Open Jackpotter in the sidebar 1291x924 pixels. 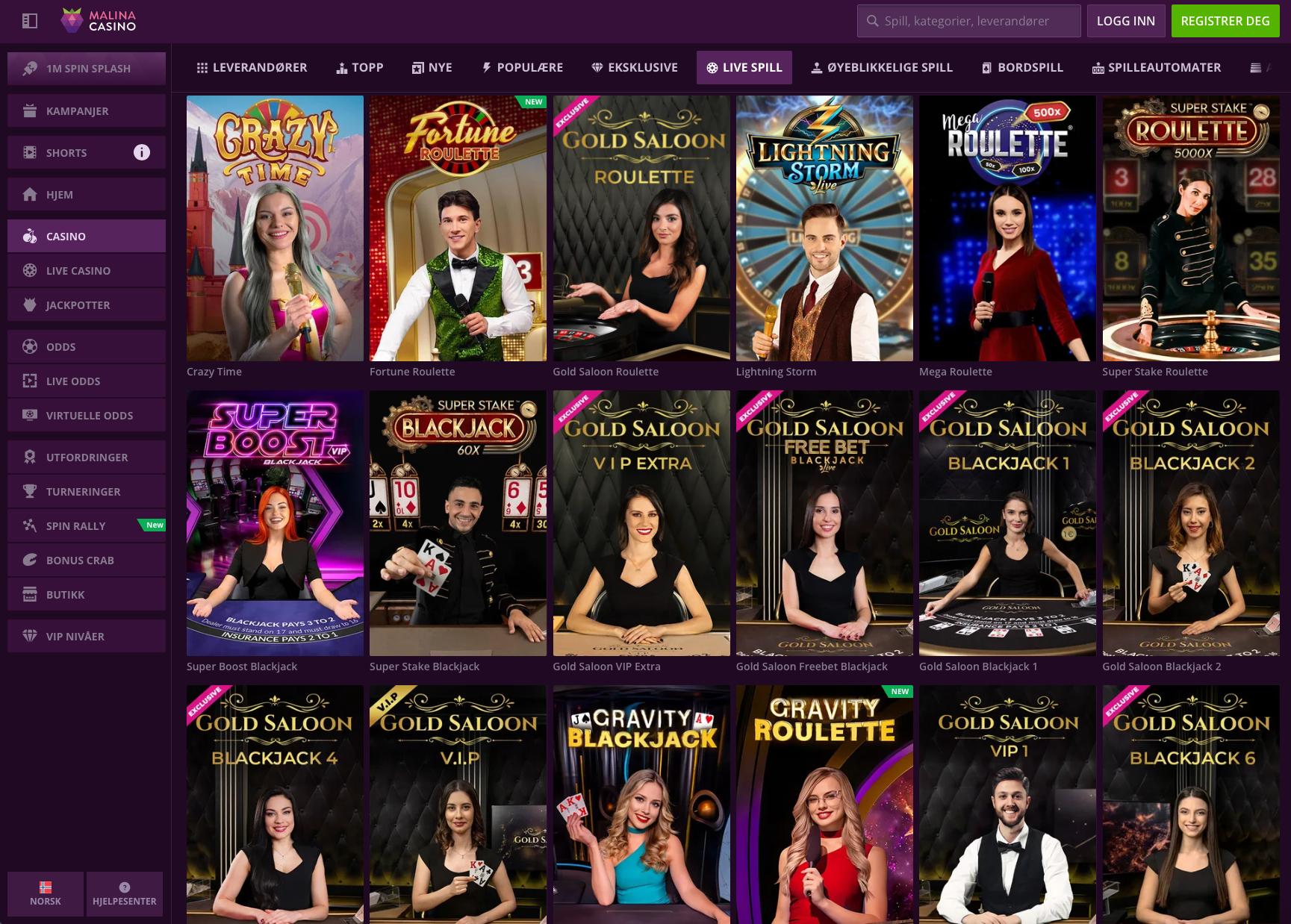click(87, 305)
